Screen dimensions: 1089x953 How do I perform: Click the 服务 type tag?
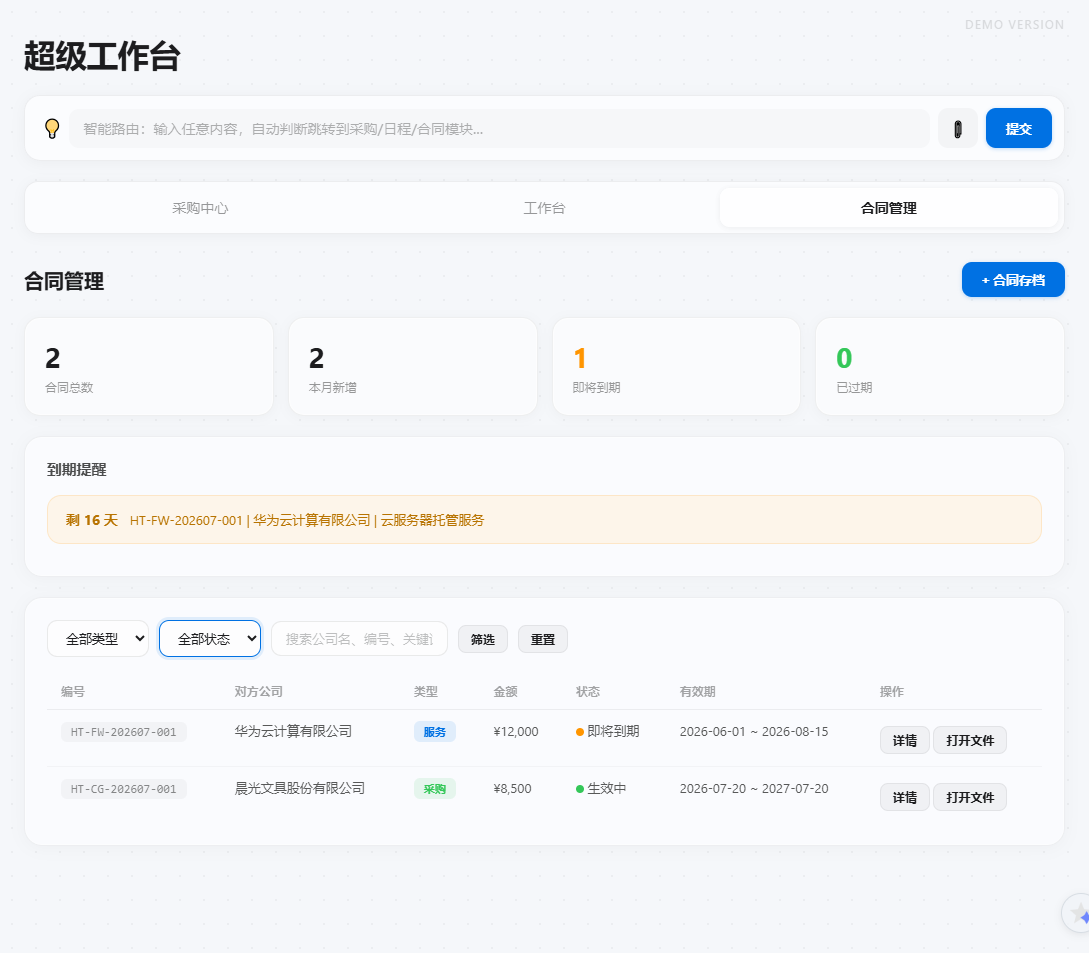pyautogui.click(x=435, y=732)
